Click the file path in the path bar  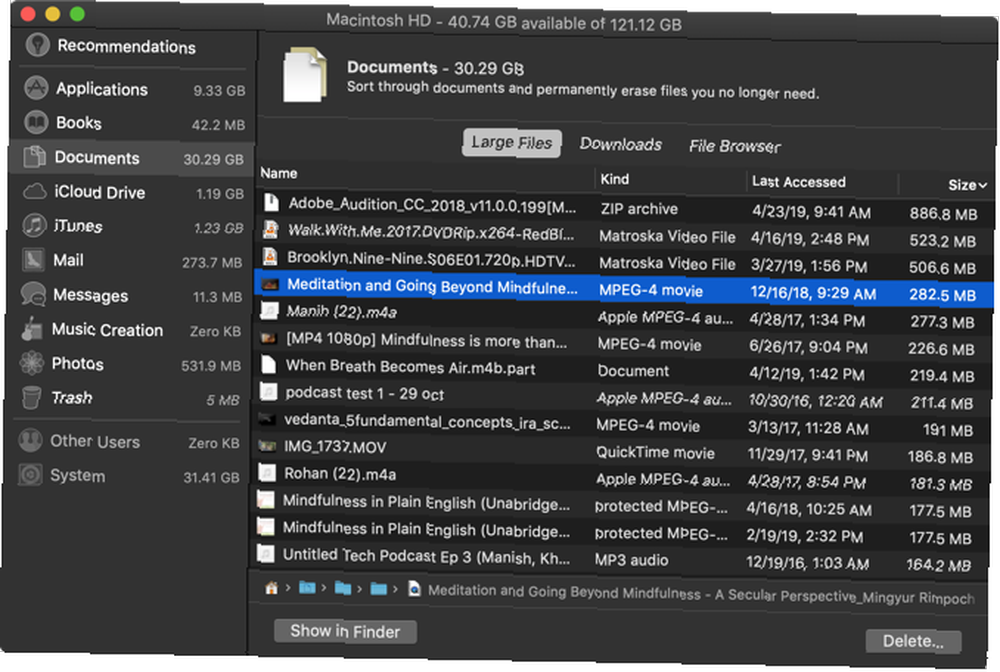point(701,595)
